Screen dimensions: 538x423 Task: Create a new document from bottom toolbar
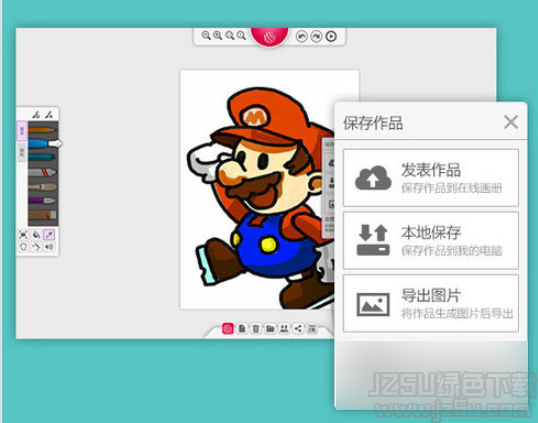click(242, 328)
